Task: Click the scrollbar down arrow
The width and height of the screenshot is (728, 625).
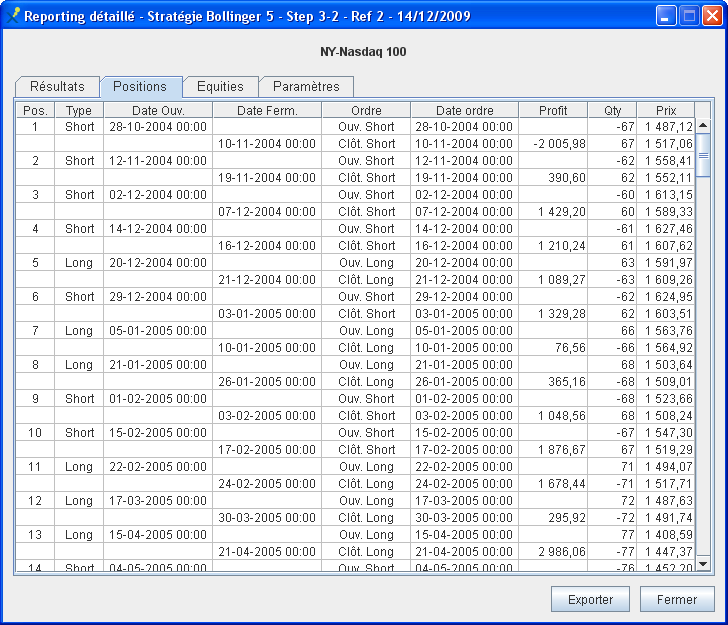Action: point(702,564)
